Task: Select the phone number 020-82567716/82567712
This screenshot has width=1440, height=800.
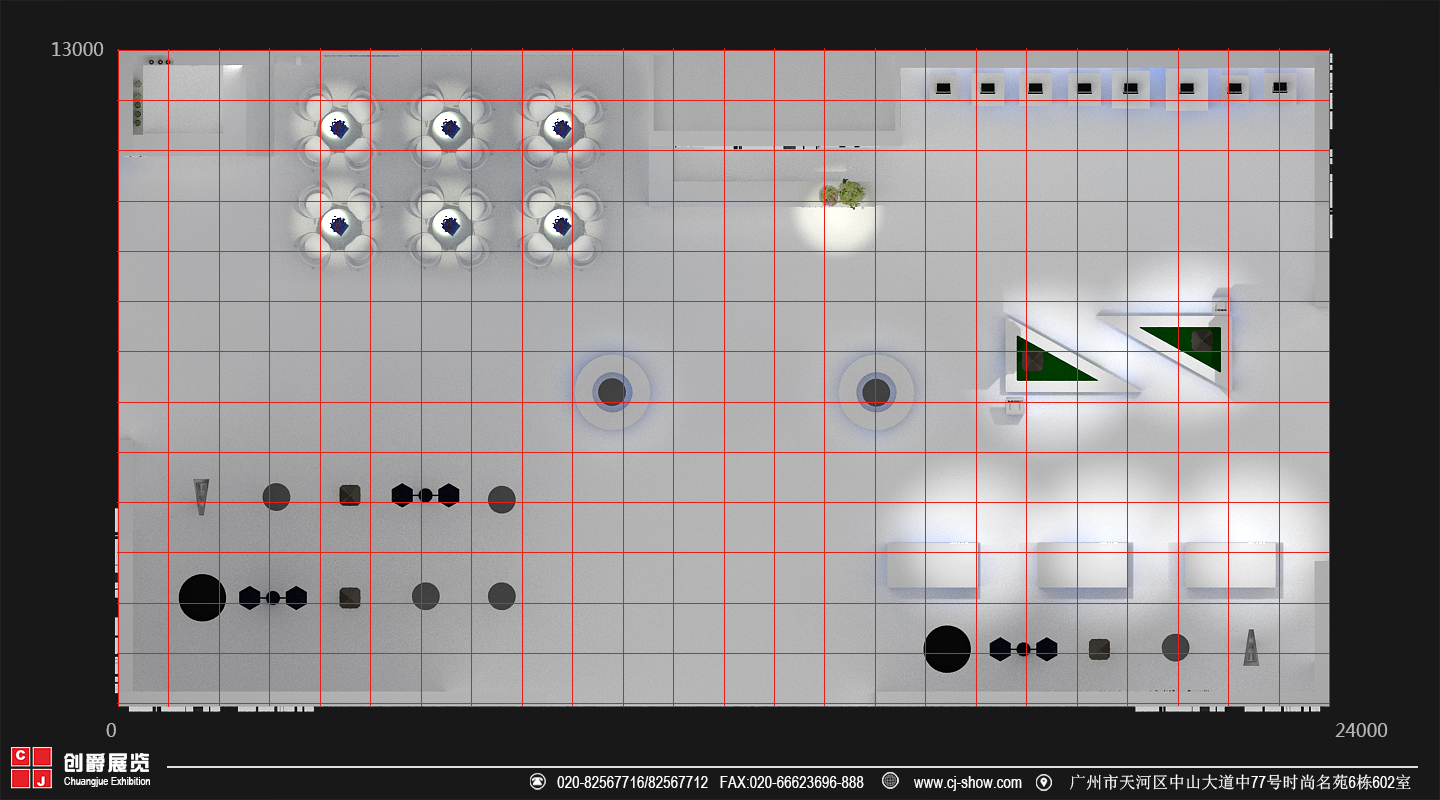Action: [x=632, y=782]
